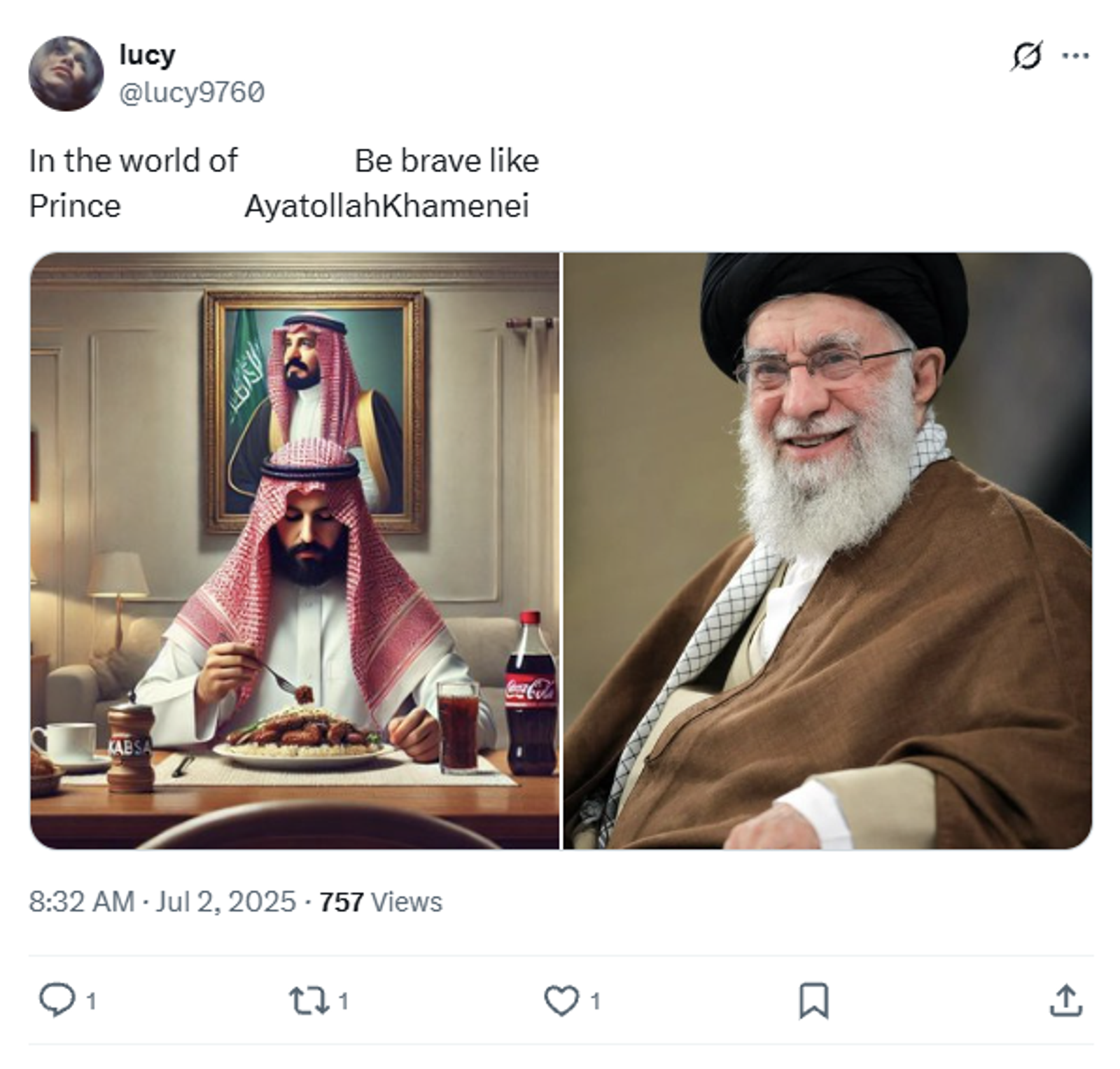Open lucy's profile avatar
This screenshot has height=1069, width=1120.
pos(66,74)
